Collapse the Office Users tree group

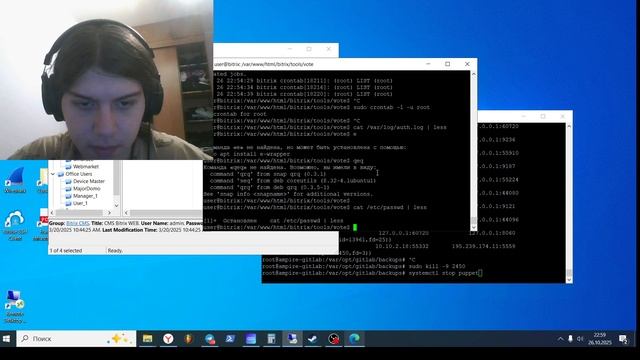pos(53,174)
